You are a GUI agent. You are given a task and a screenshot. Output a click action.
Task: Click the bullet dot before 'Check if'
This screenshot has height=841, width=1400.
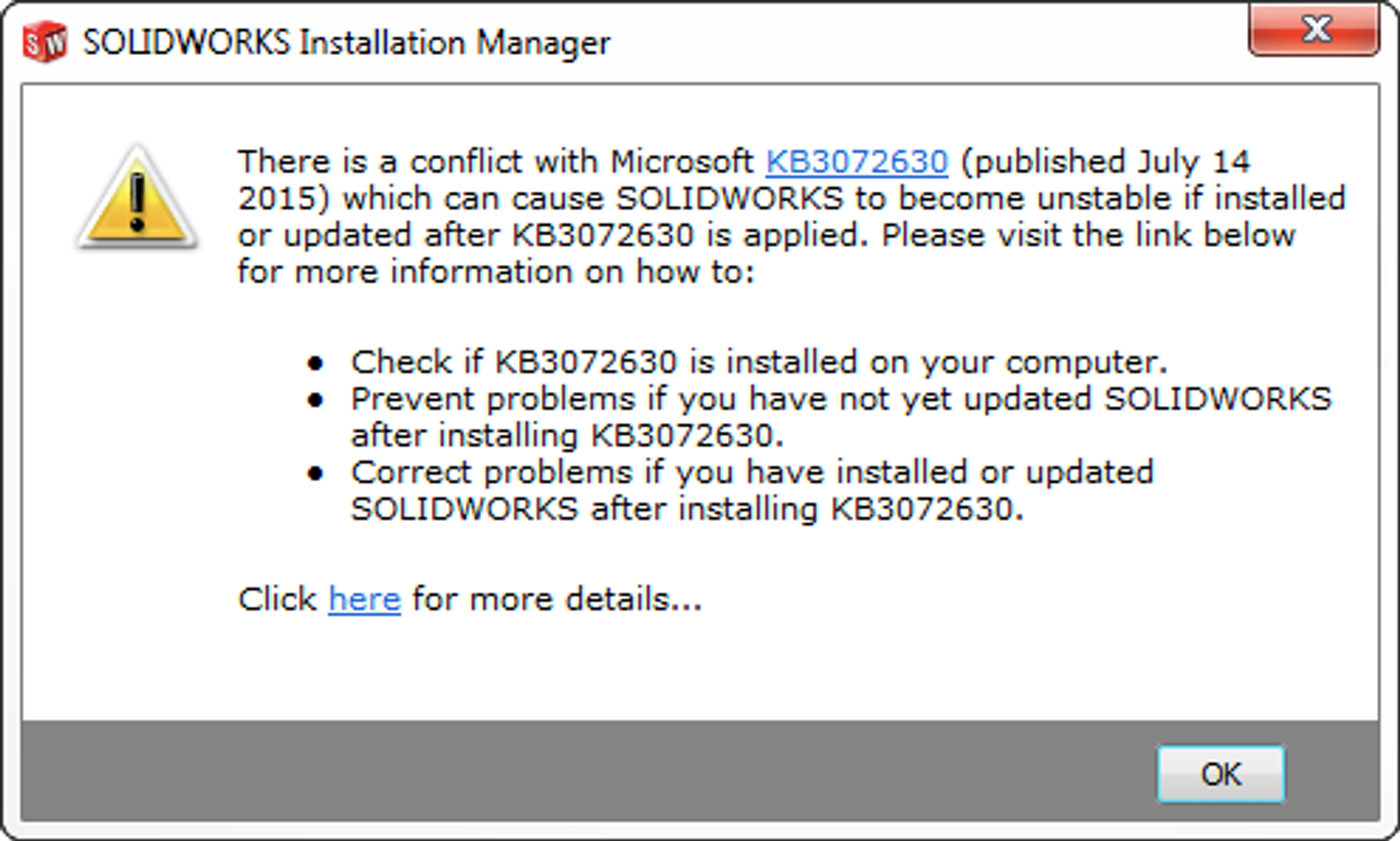click(315, 362)
